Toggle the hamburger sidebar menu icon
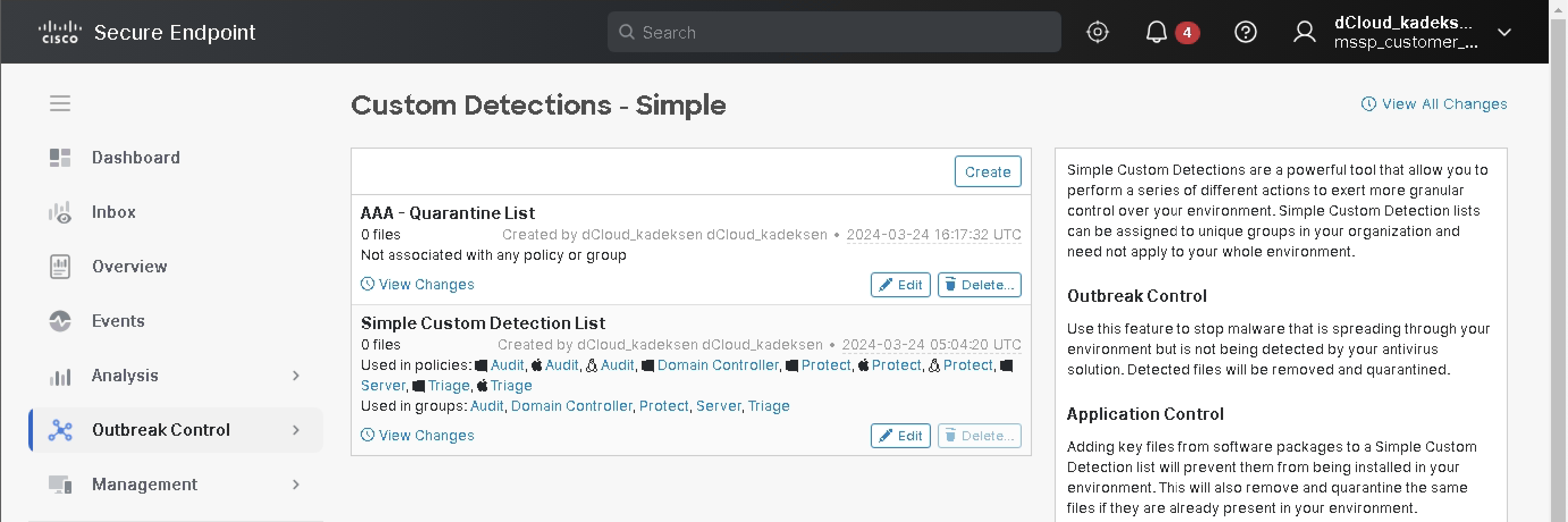Image resolution: width=1568 pixels, height=522 pixels. click(60, 103)
